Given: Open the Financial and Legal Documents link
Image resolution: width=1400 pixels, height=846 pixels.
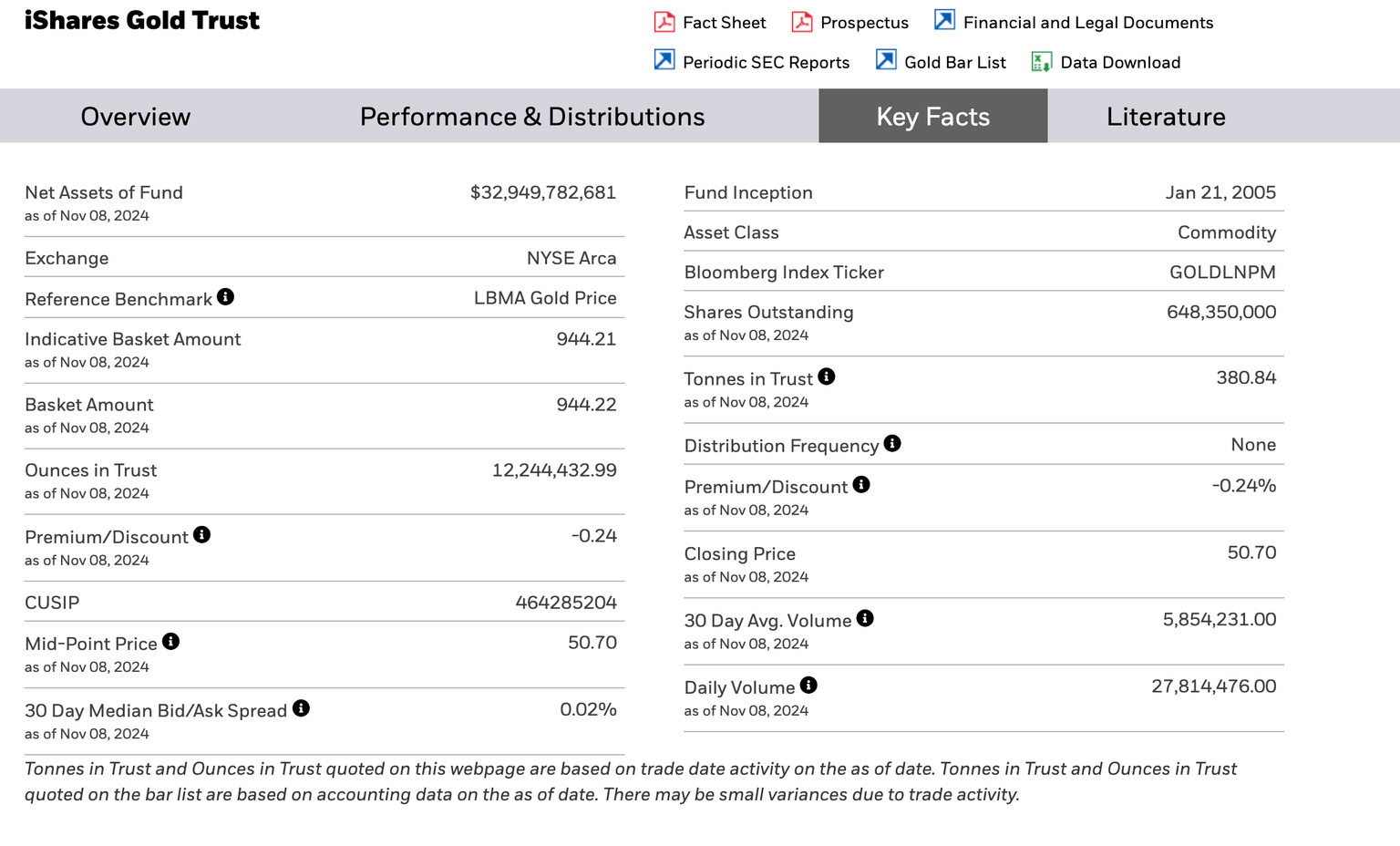Looking at the screenshot, I should 1087,23.
